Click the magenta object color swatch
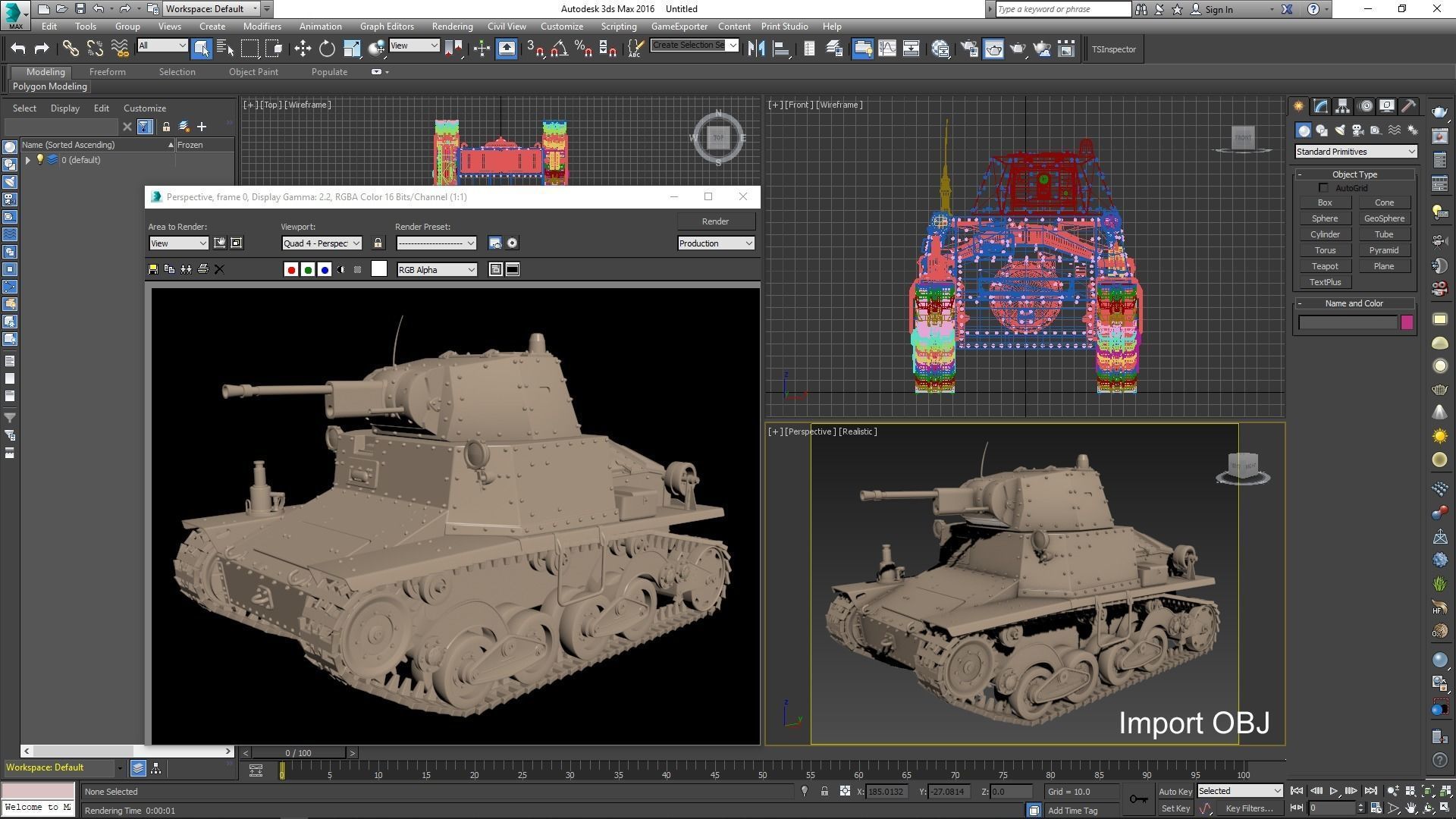 click(1407, 322)
